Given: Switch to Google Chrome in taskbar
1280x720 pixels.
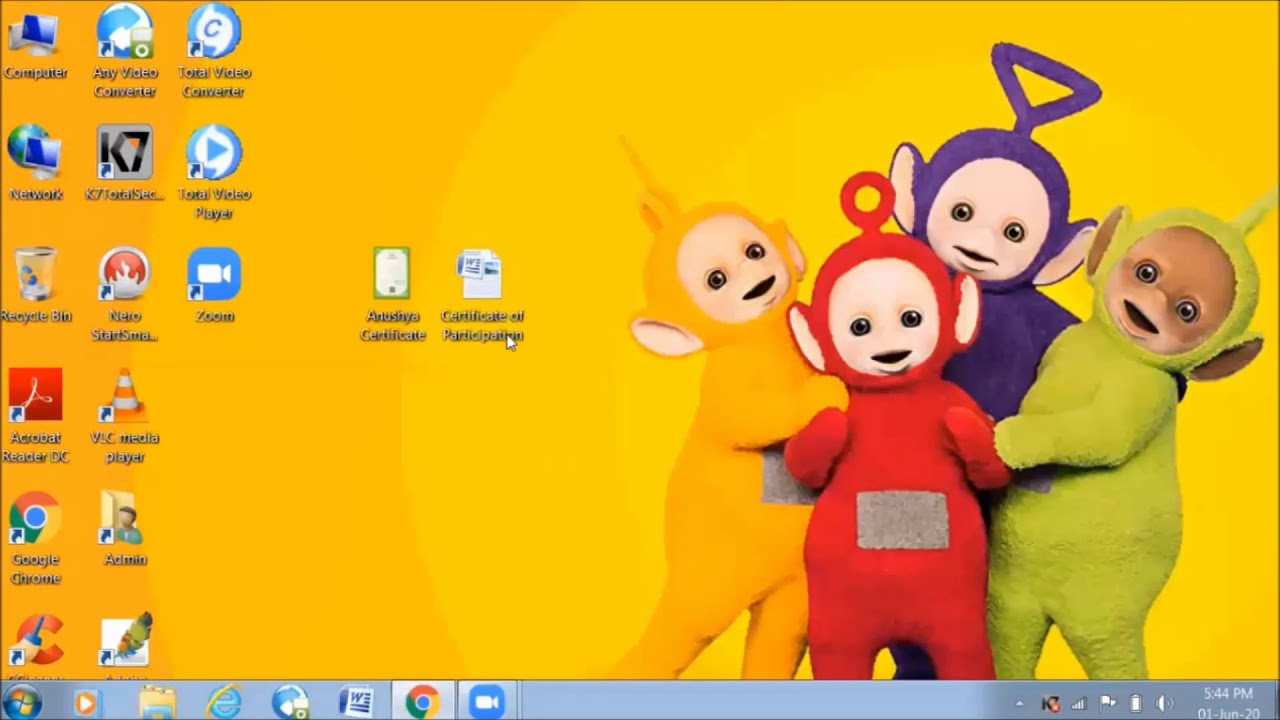Looking at the screenshot, I should click(x=422, y=702).
